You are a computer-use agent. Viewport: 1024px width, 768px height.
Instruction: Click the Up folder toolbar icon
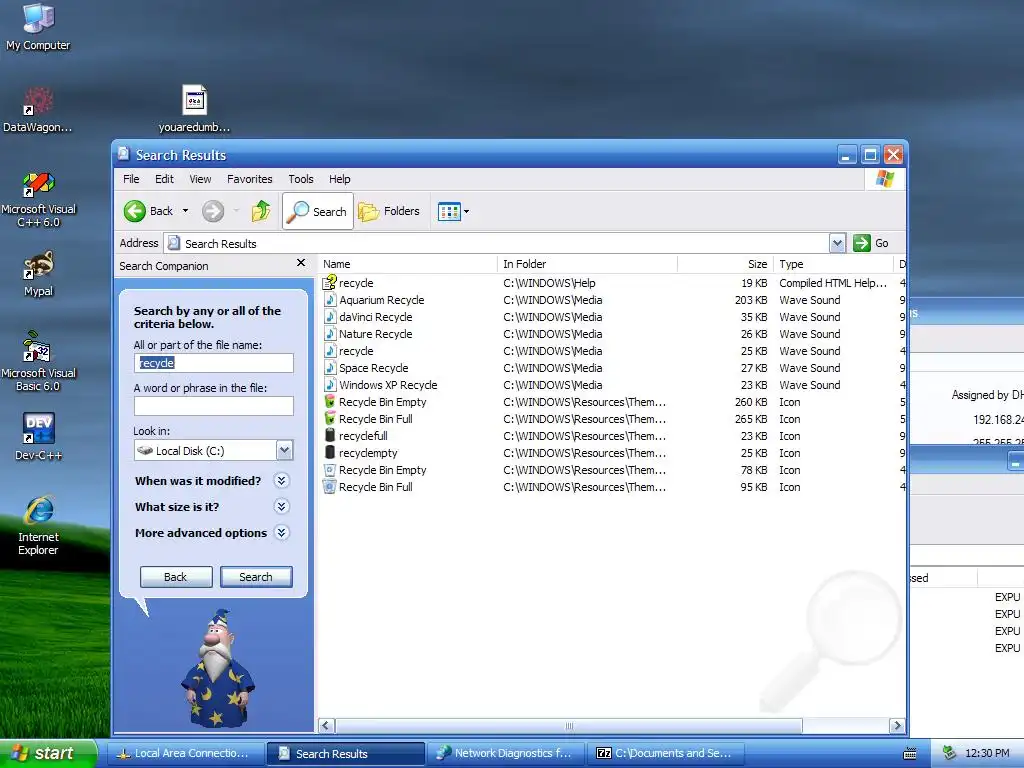[261, 211]
